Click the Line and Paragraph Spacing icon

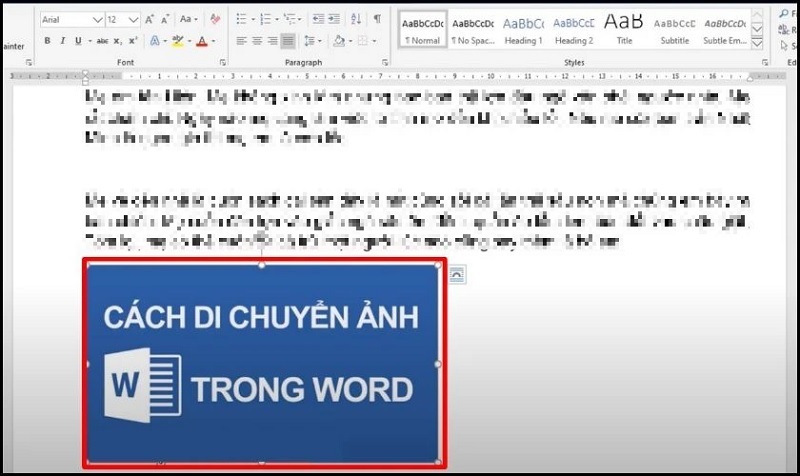coord(309,41)
